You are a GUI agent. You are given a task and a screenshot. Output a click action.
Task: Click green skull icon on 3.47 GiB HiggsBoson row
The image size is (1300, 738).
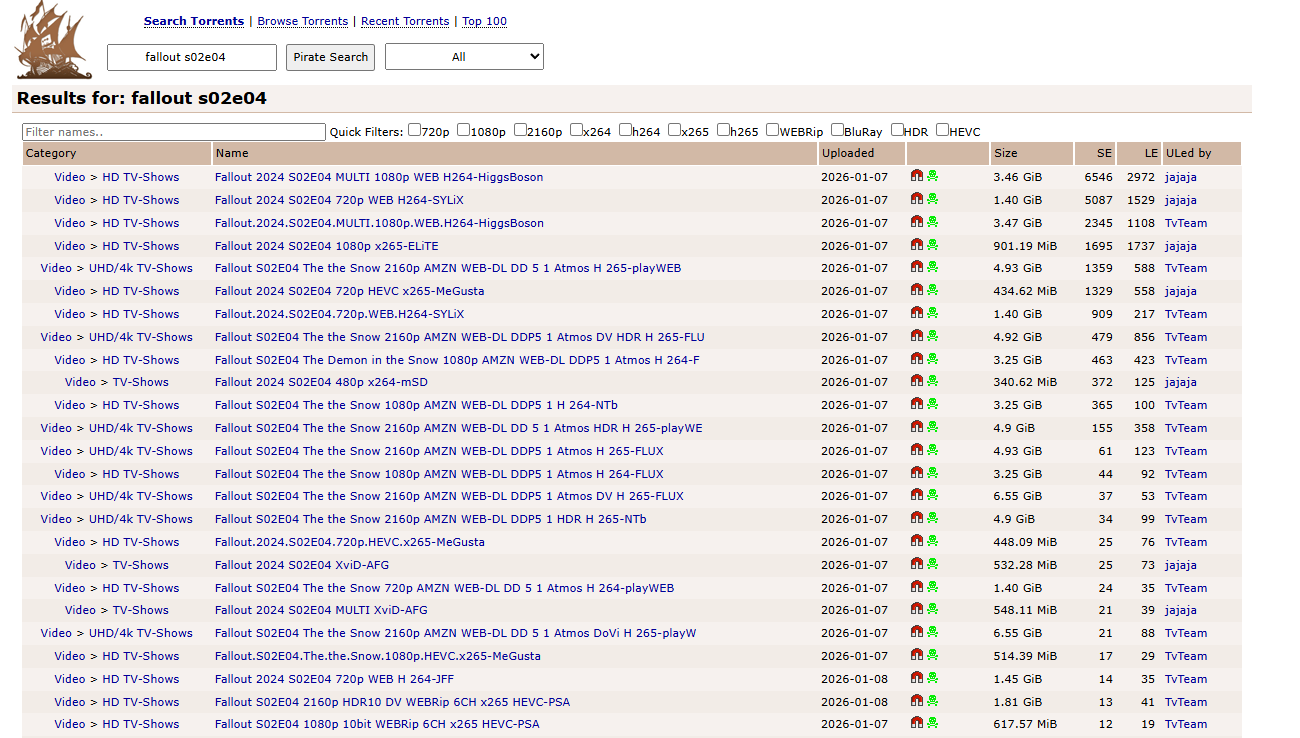point(932,222)
